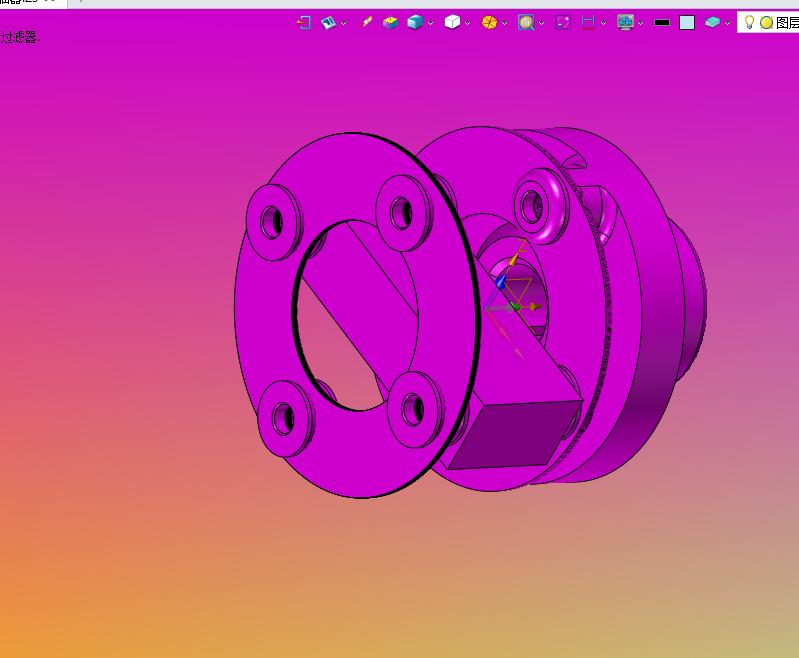The image size is (799, 658).
Task: Click the yellow circle layer icon
Action: point(766,23)
